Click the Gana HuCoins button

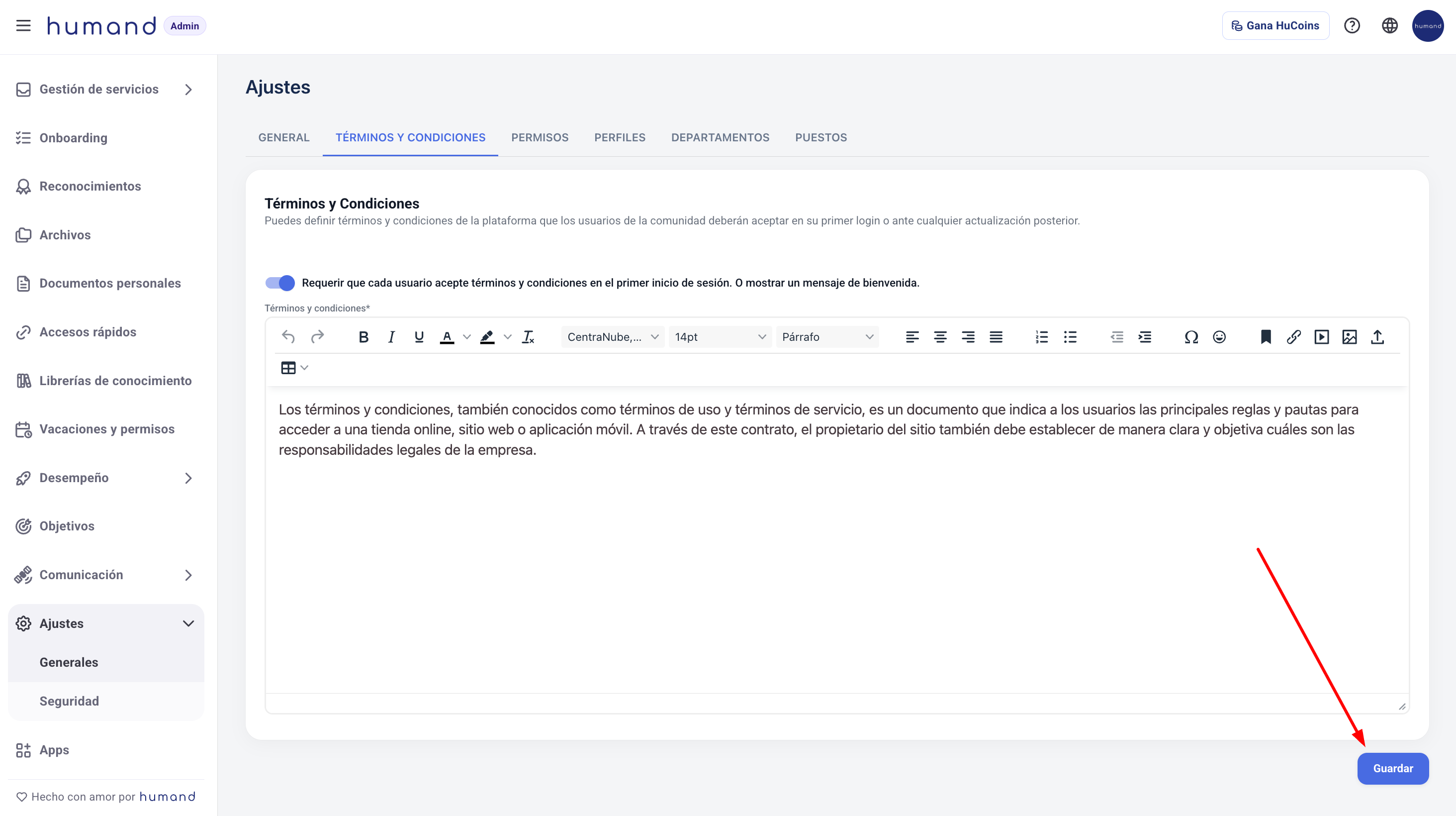[1275, 25]
